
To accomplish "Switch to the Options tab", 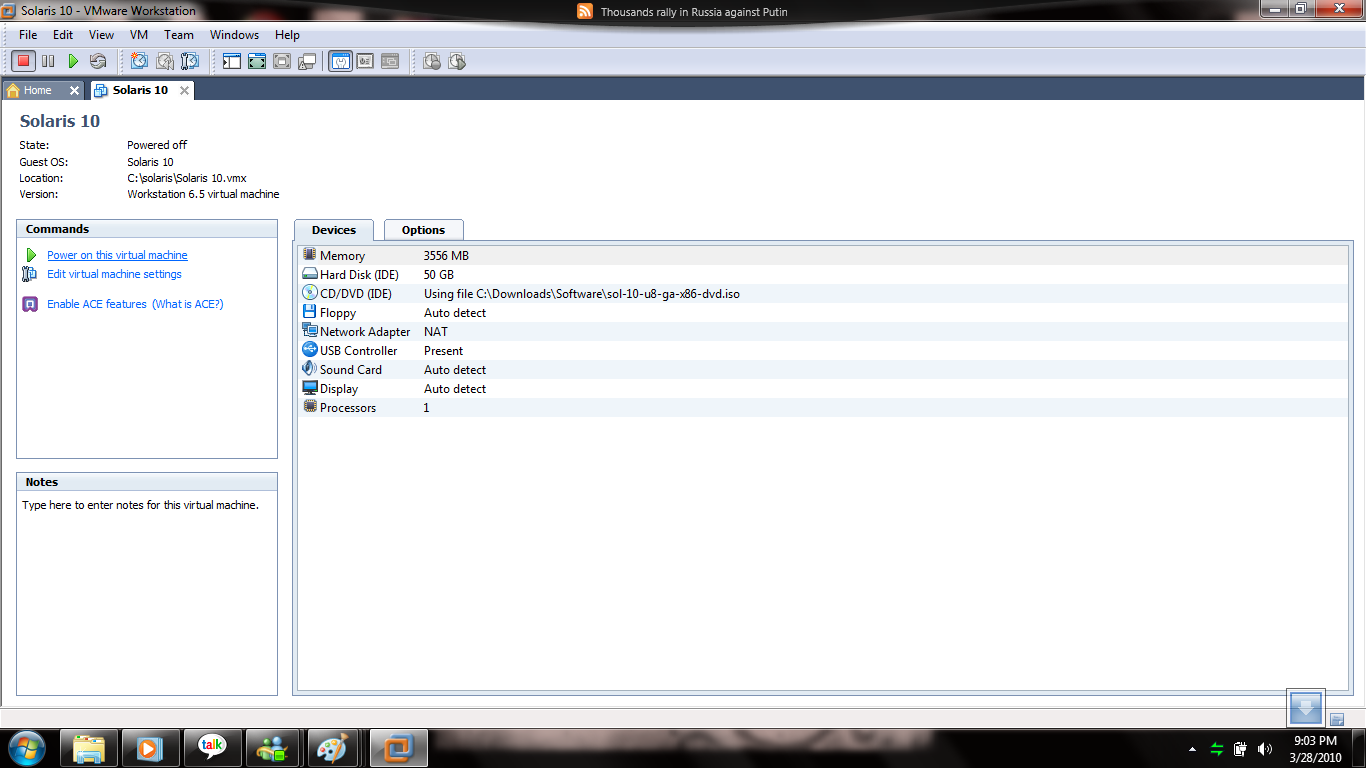I will [423, 230].
